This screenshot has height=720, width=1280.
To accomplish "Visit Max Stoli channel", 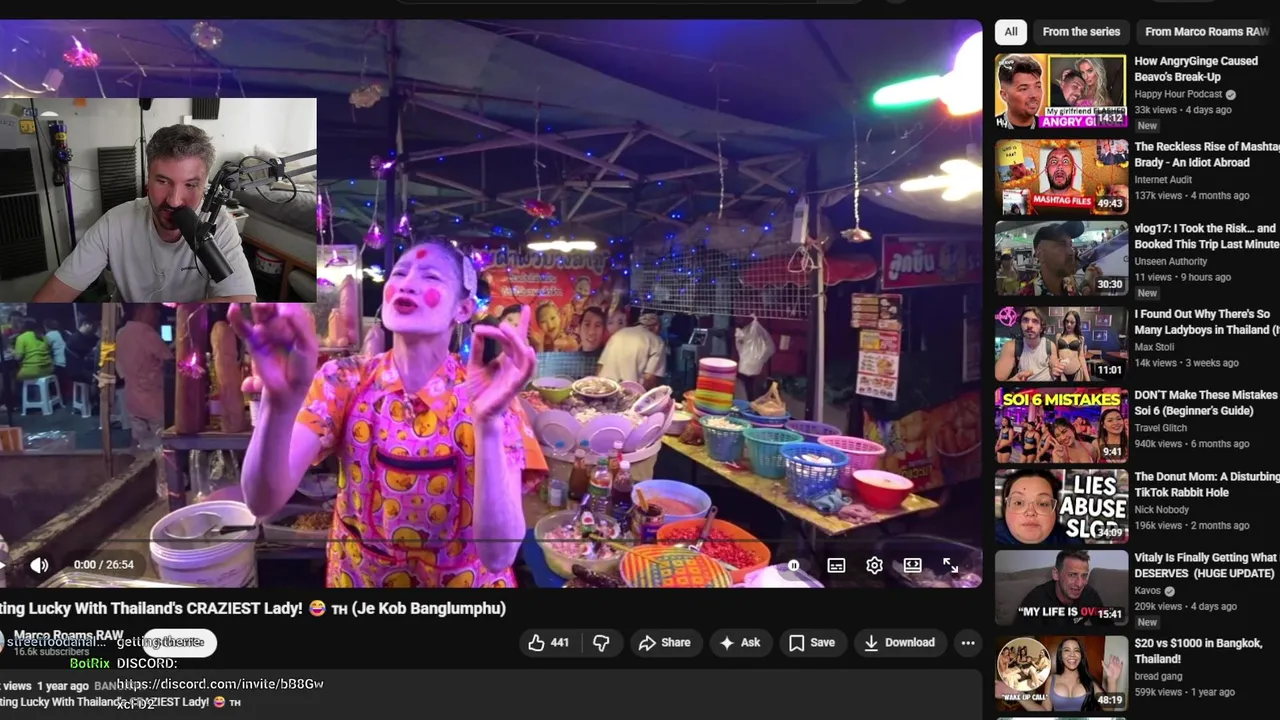I will click(1154, 347).
